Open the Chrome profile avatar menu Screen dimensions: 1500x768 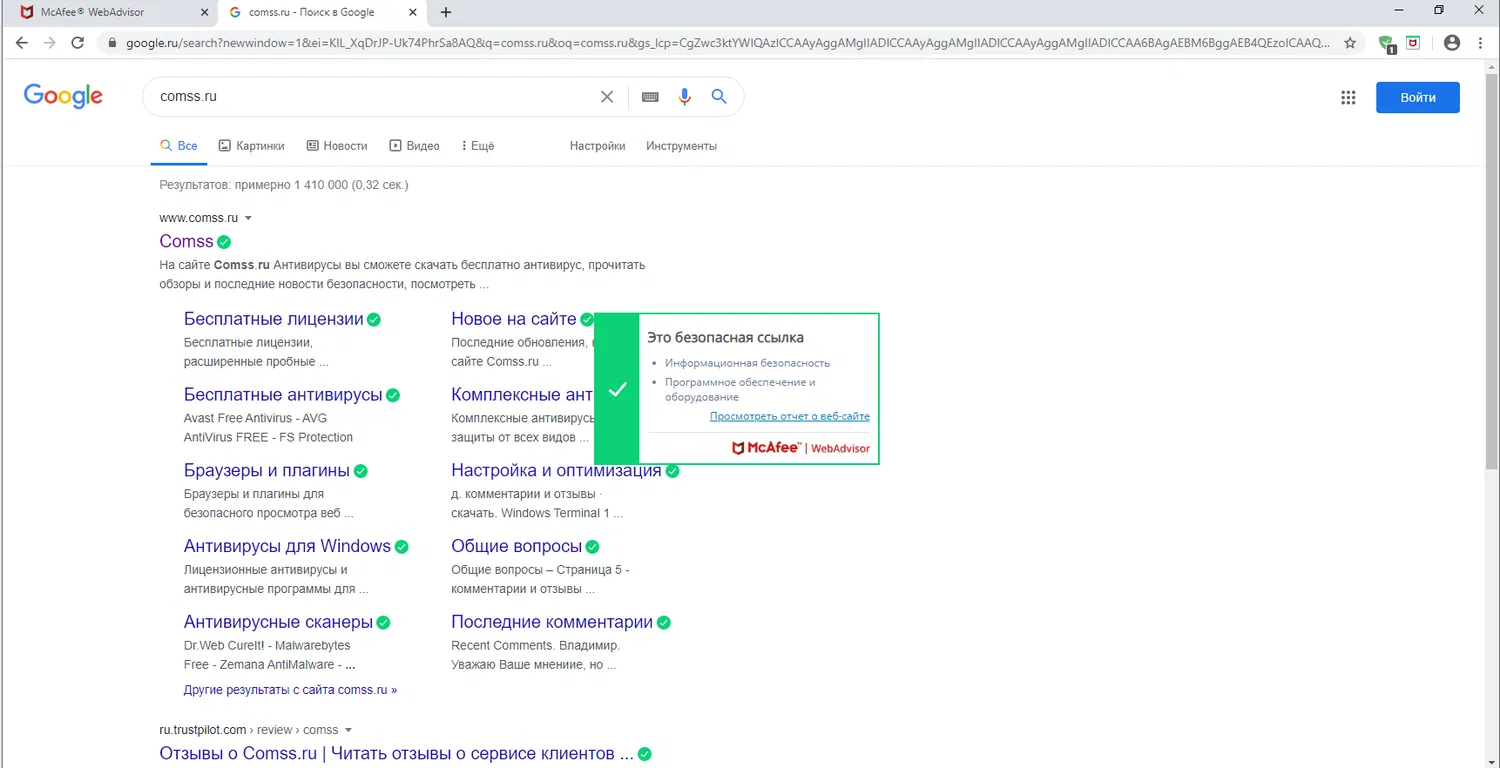pyautogui.click(x=1452, y=43)
